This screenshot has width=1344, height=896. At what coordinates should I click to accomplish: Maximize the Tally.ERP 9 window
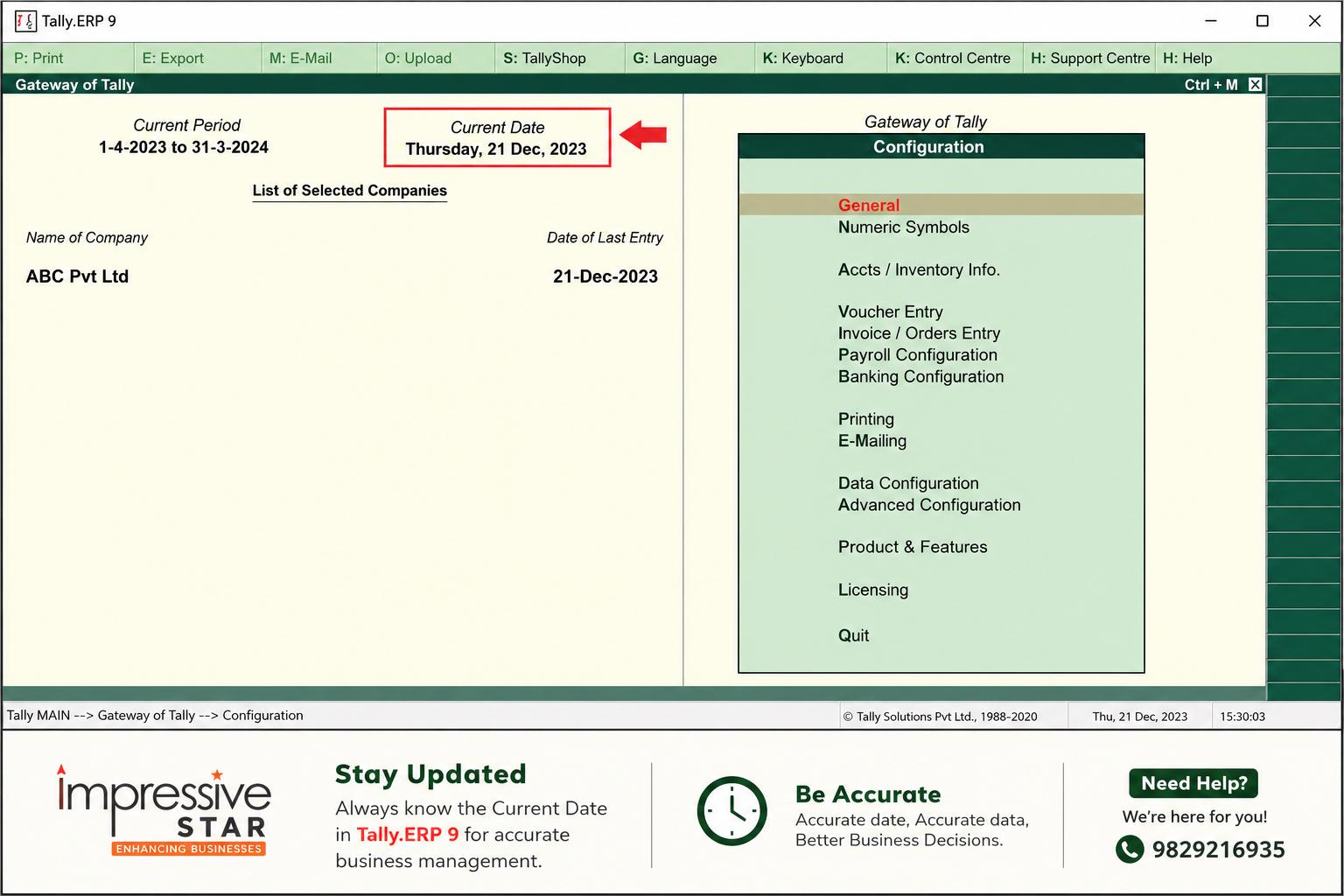[x=1262, y=21]
